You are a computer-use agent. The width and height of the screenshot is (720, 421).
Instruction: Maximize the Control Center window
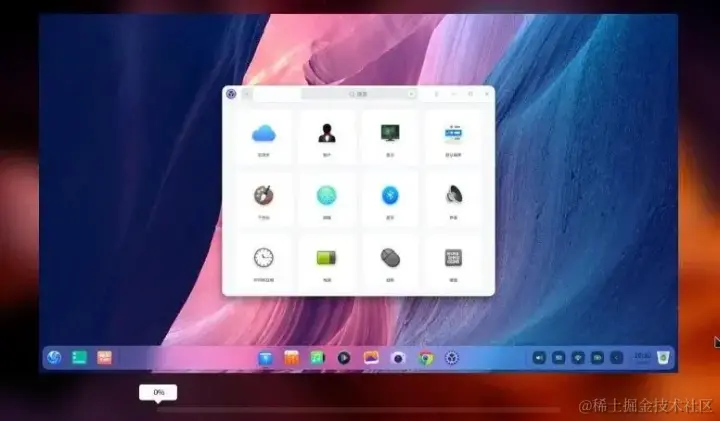tap(470, 94)
